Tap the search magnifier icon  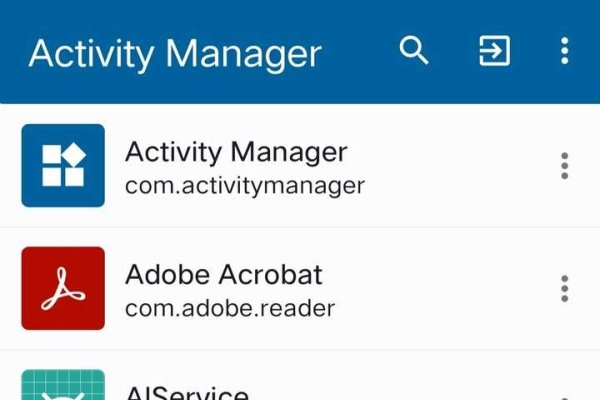(414, 50)
